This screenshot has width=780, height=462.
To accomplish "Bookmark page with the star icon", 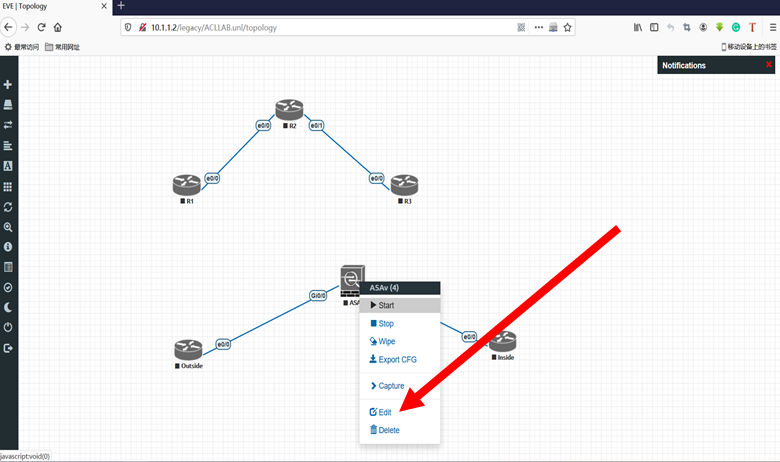I will 568,27.
